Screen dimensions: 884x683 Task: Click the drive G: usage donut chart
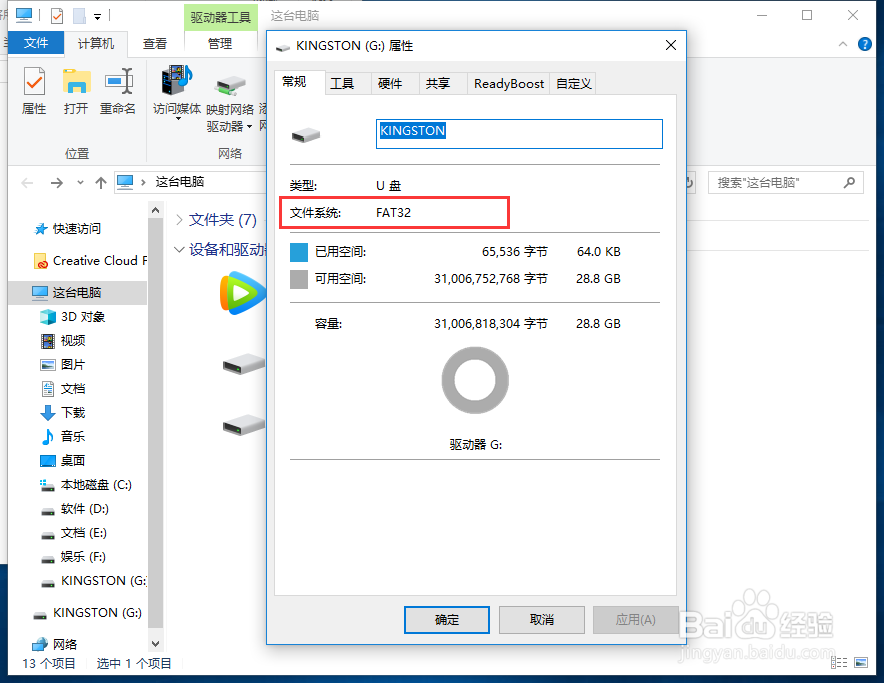pyautogui.click(x=475, y=380)
